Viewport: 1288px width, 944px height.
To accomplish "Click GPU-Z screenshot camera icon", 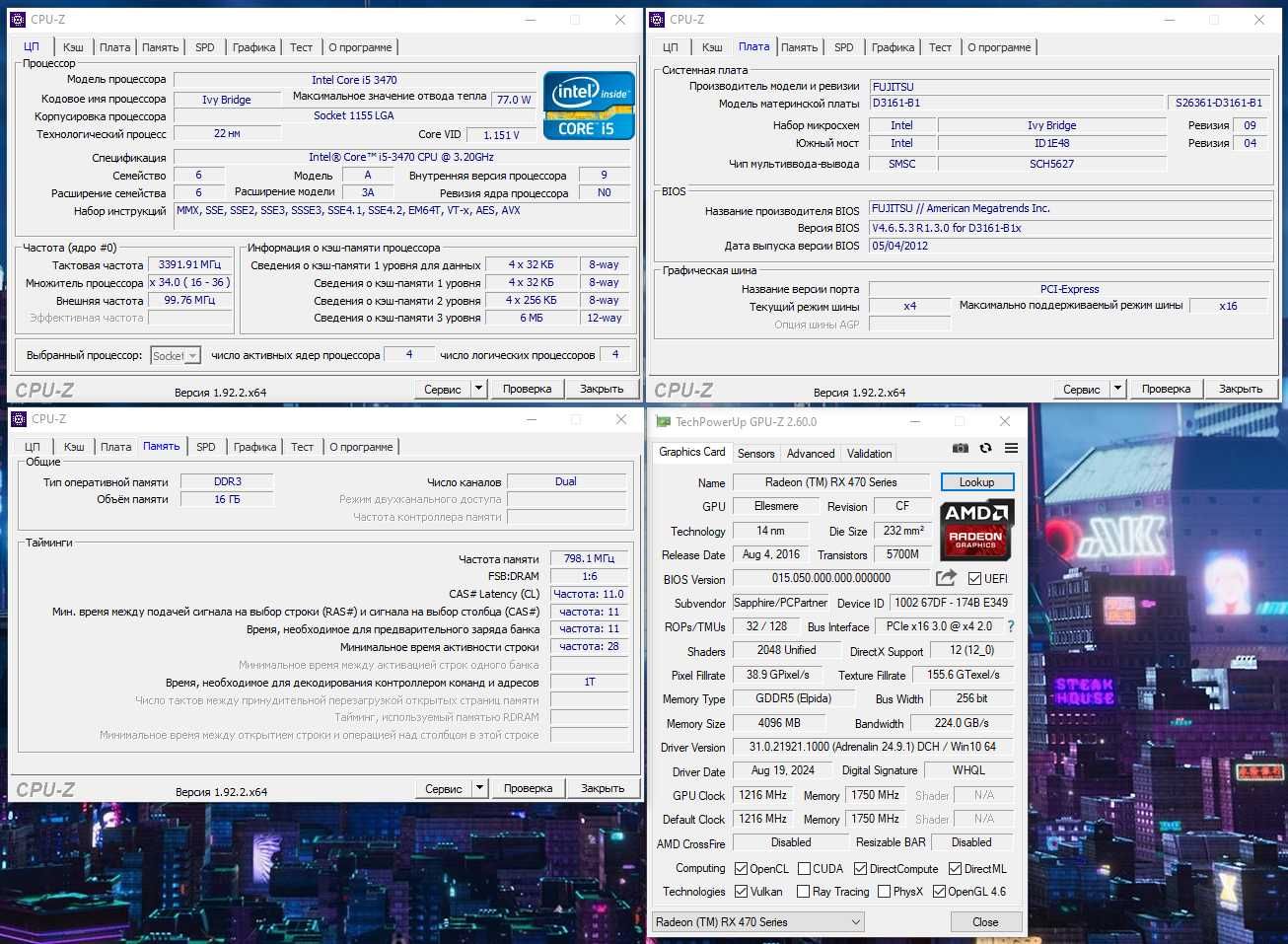I will 960,448.
